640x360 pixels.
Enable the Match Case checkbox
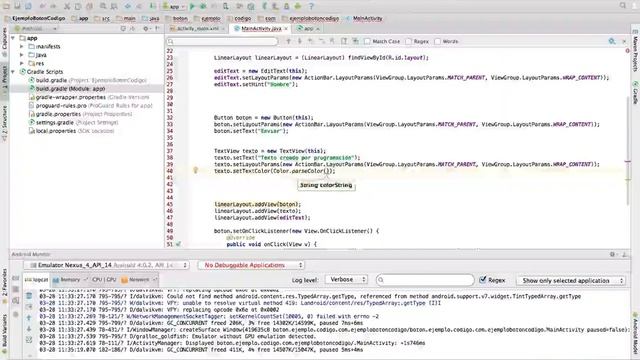[x=367, y=41]
